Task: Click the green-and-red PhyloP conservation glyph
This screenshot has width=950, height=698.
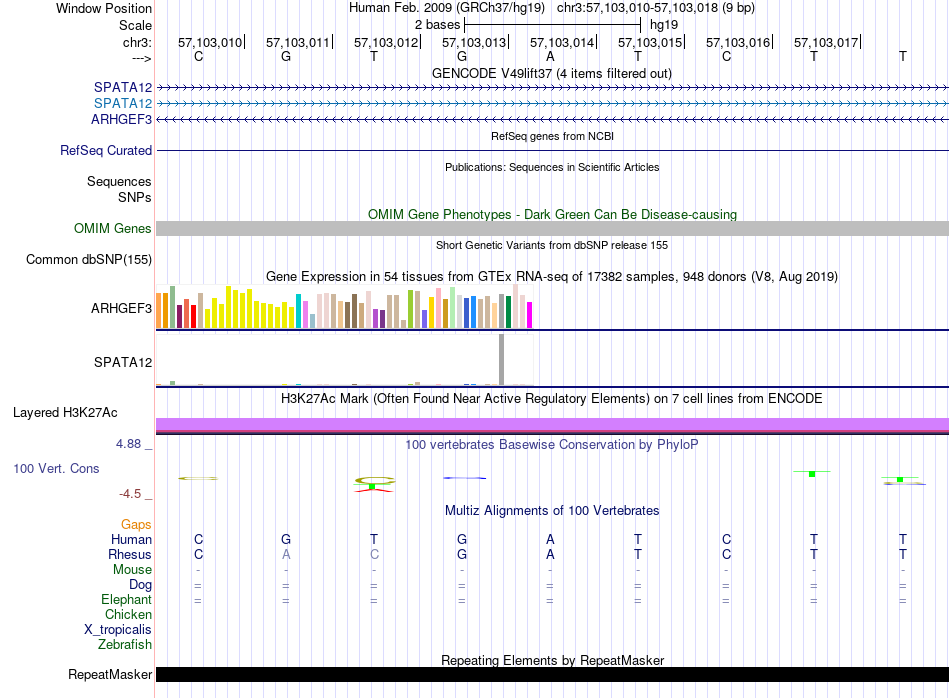Action: click(373, 484)
